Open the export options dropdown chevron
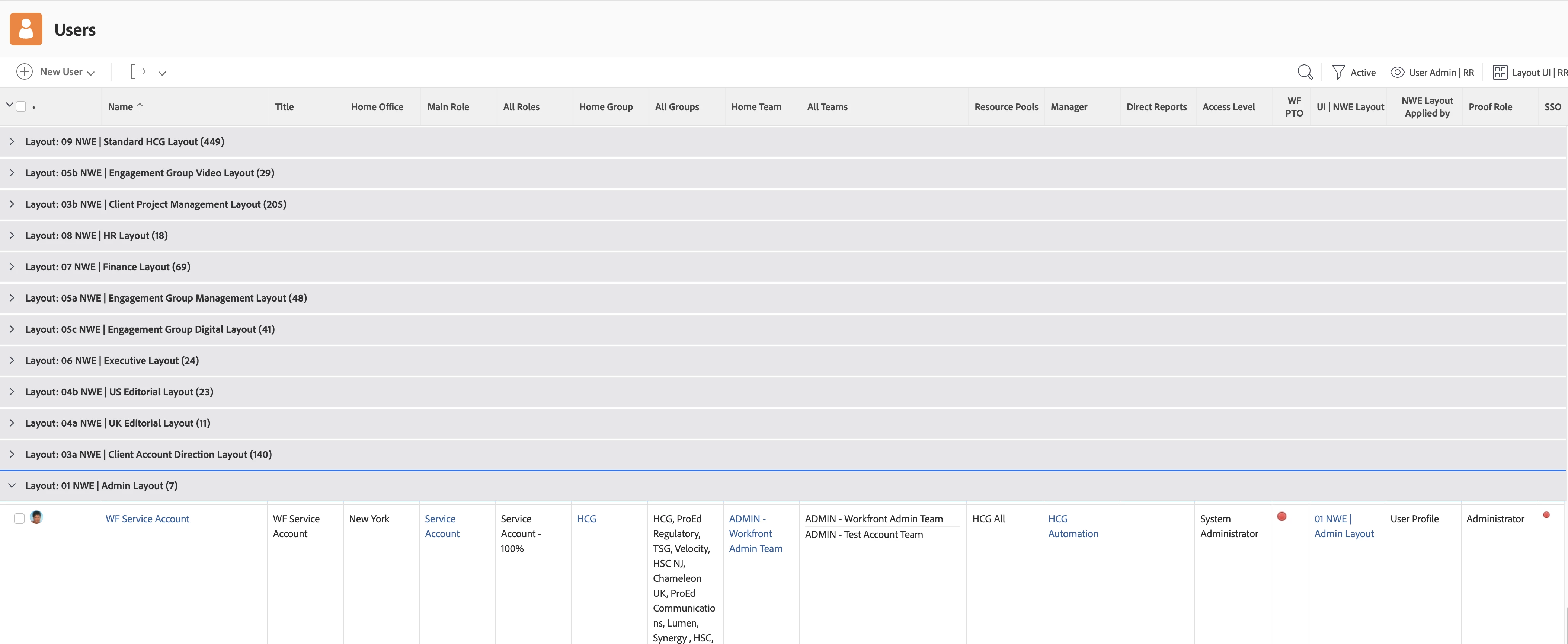The image size is (1568, 644). (162, 73)
